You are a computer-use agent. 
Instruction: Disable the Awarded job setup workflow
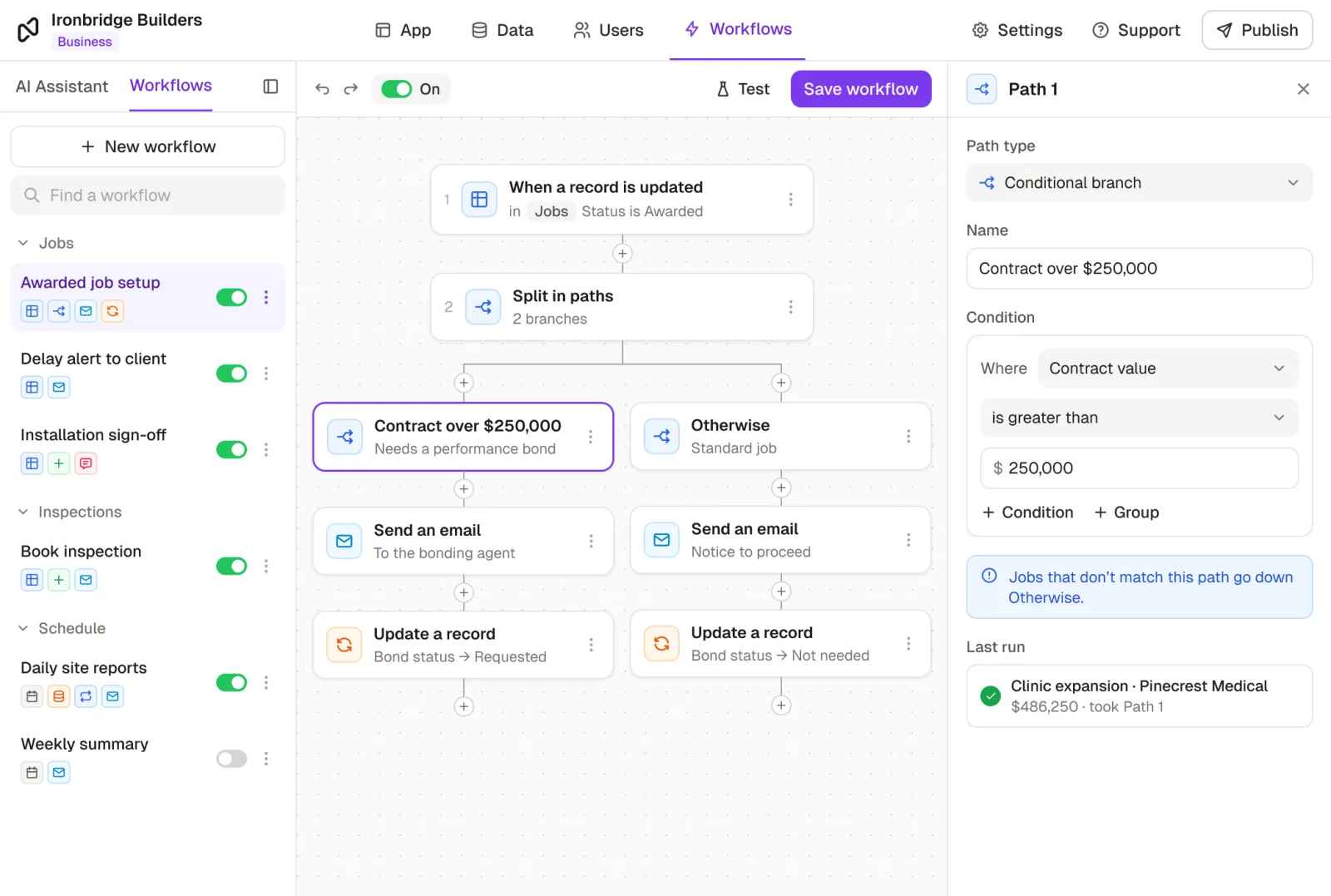pos(231,297)
